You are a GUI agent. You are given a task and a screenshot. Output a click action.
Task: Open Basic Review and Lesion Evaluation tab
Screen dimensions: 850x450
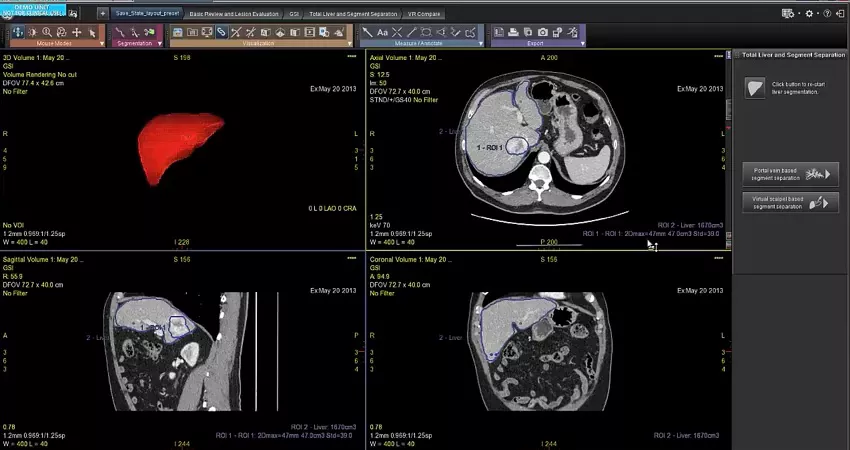pyautogui.click(x=234, y=14)
